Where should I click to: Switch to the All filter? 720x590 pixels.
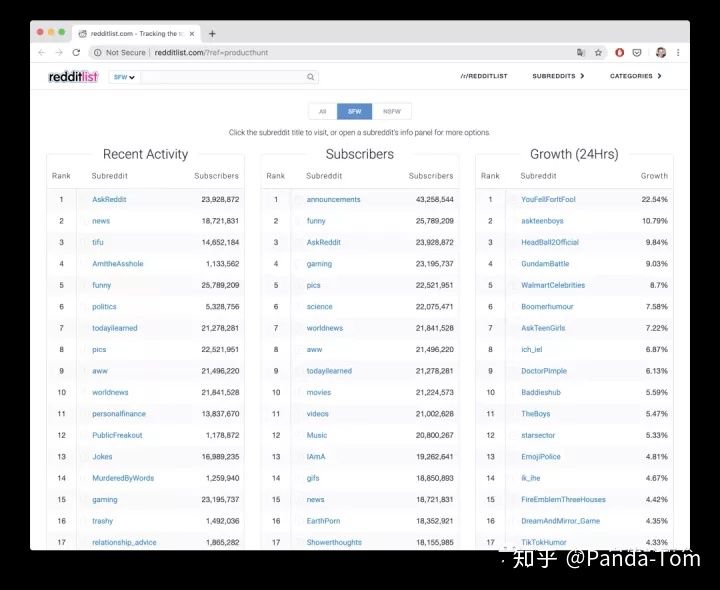click(x=323, y=112)
